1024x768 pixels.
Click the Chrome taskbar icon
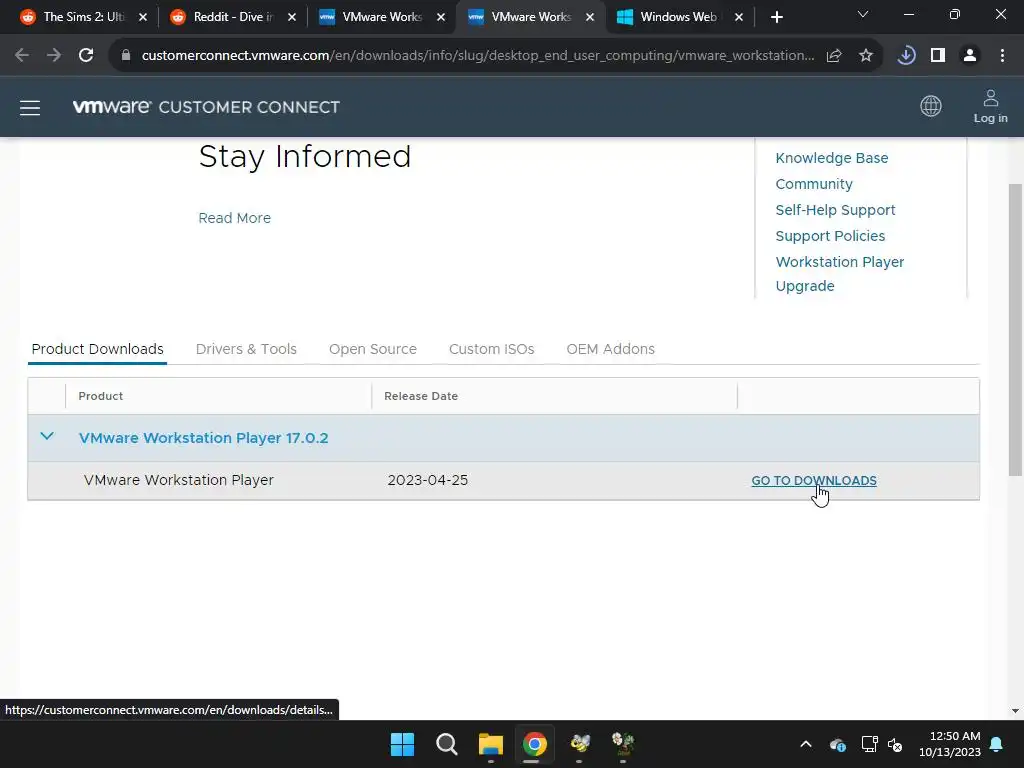click(534, 744)
